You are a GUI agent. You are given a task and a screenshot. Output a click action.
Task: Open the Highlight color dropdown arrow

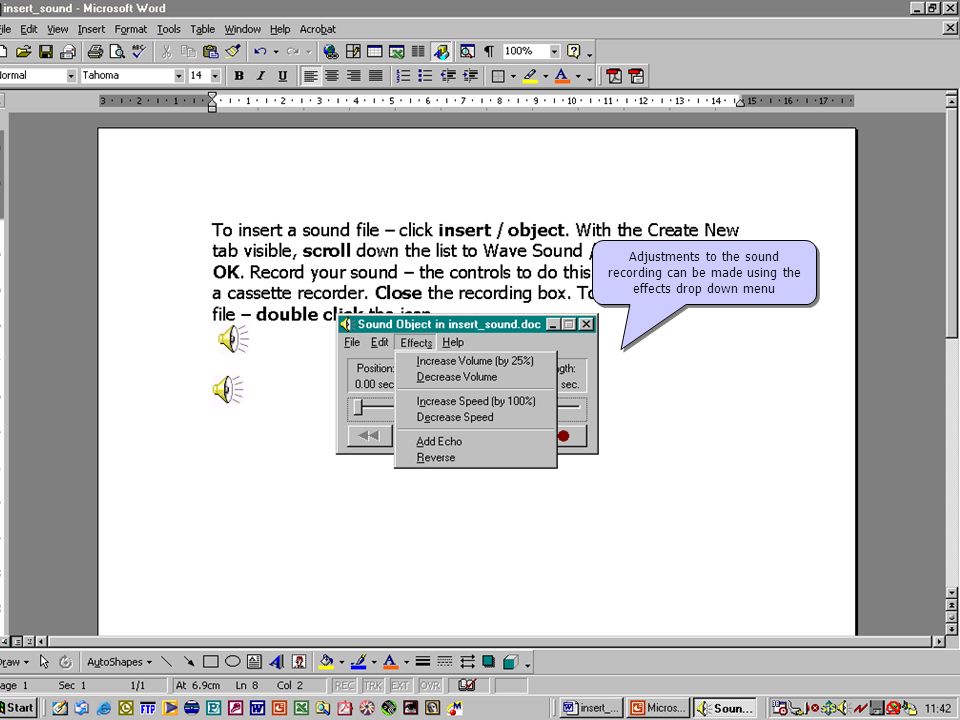pos(546,77)
